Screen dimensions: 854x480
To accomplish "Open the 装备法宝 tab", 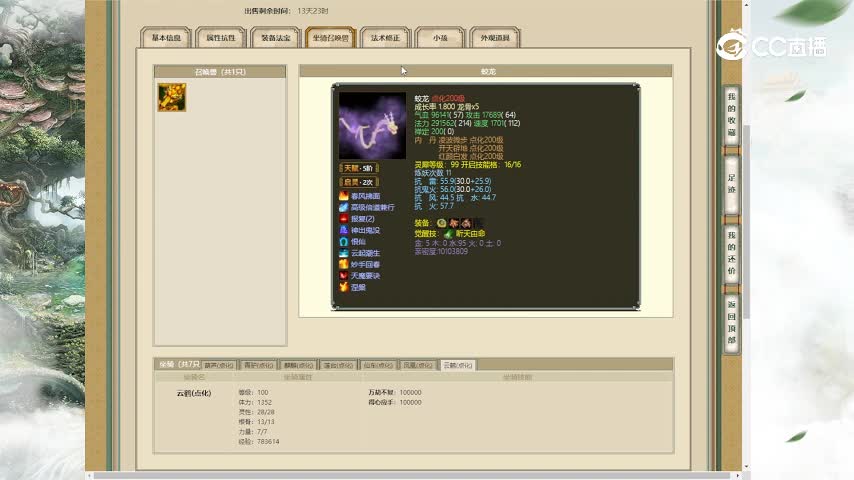I will pos(275,38).
